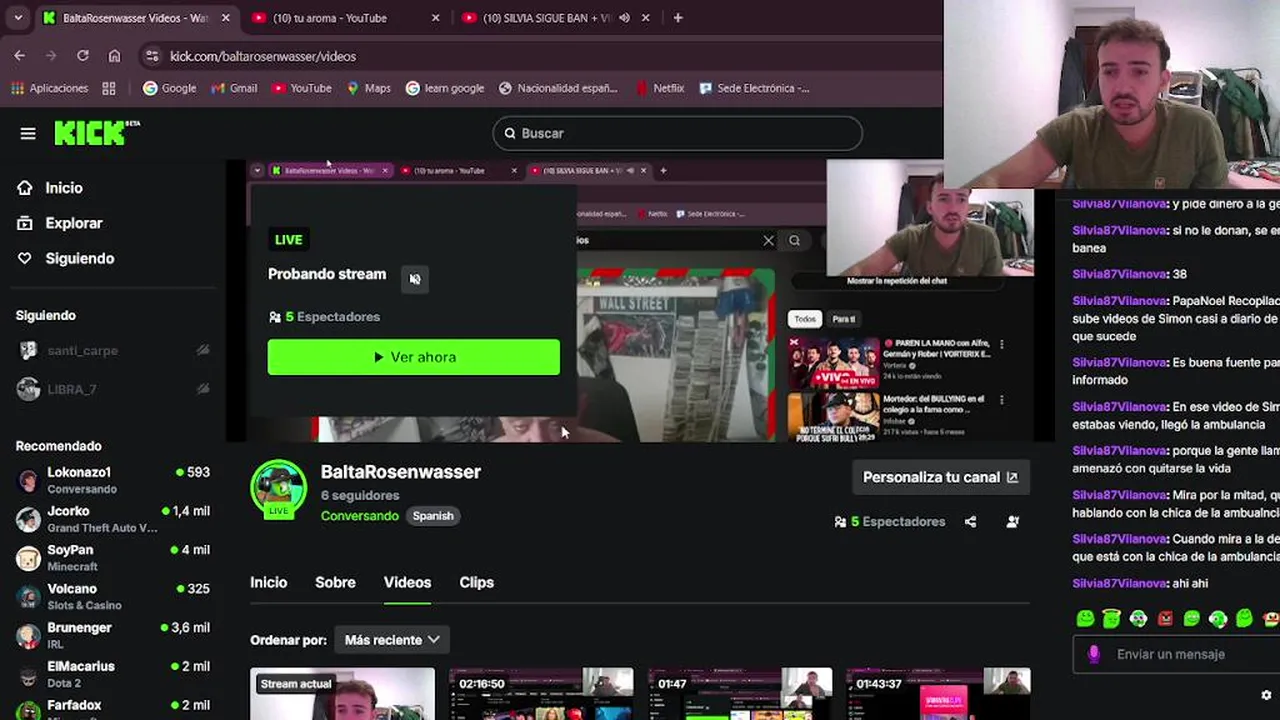Click the Kick logo
The image size is (1280, 720).
point(97,133)
